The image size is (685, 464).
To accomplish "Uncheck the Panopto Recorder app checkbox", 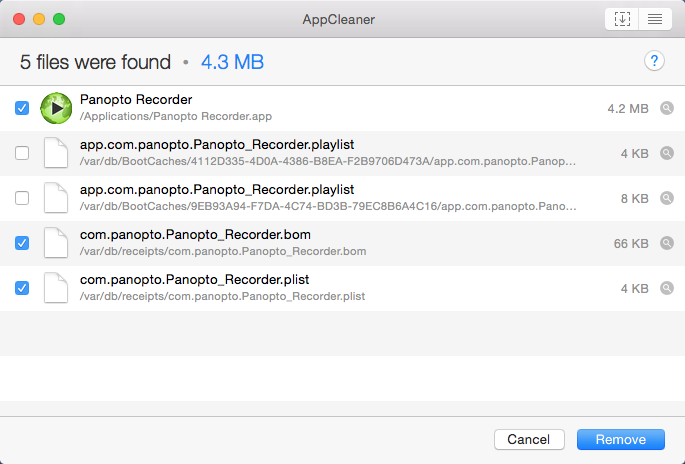I will click(22, 108).
